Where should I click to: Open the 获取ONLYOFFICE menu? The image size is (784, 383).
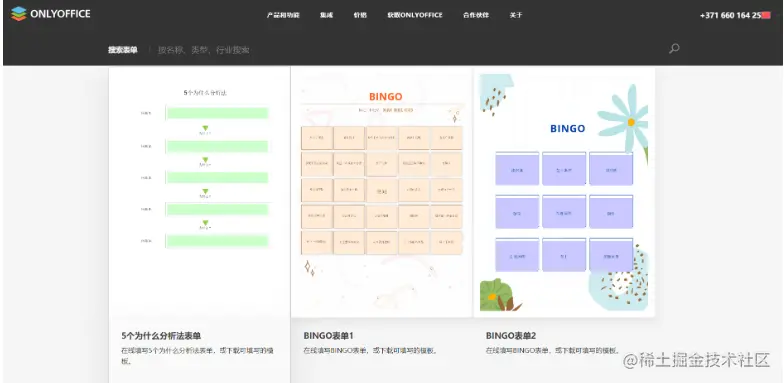tap(415, 15)
